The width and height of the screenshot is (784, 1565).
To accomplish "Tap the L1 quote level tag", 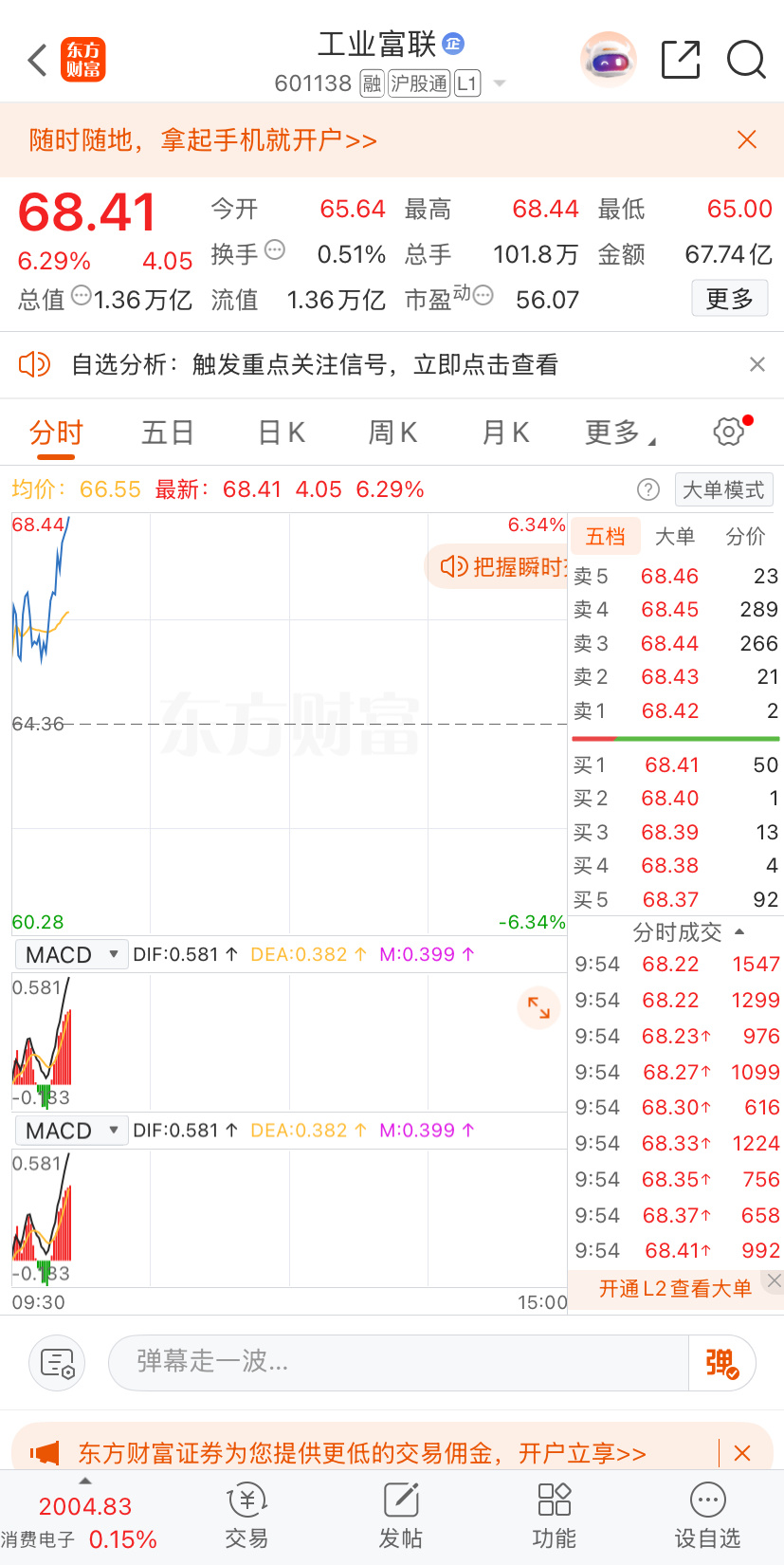I will (467, 83).
